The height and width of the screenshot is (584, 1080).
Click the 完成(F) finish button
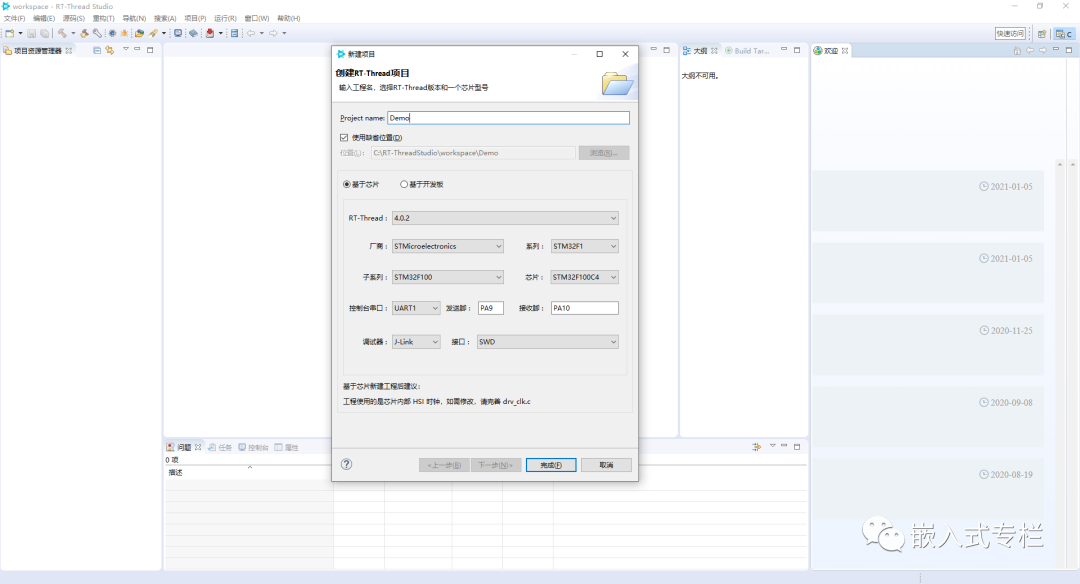point(551,465)
